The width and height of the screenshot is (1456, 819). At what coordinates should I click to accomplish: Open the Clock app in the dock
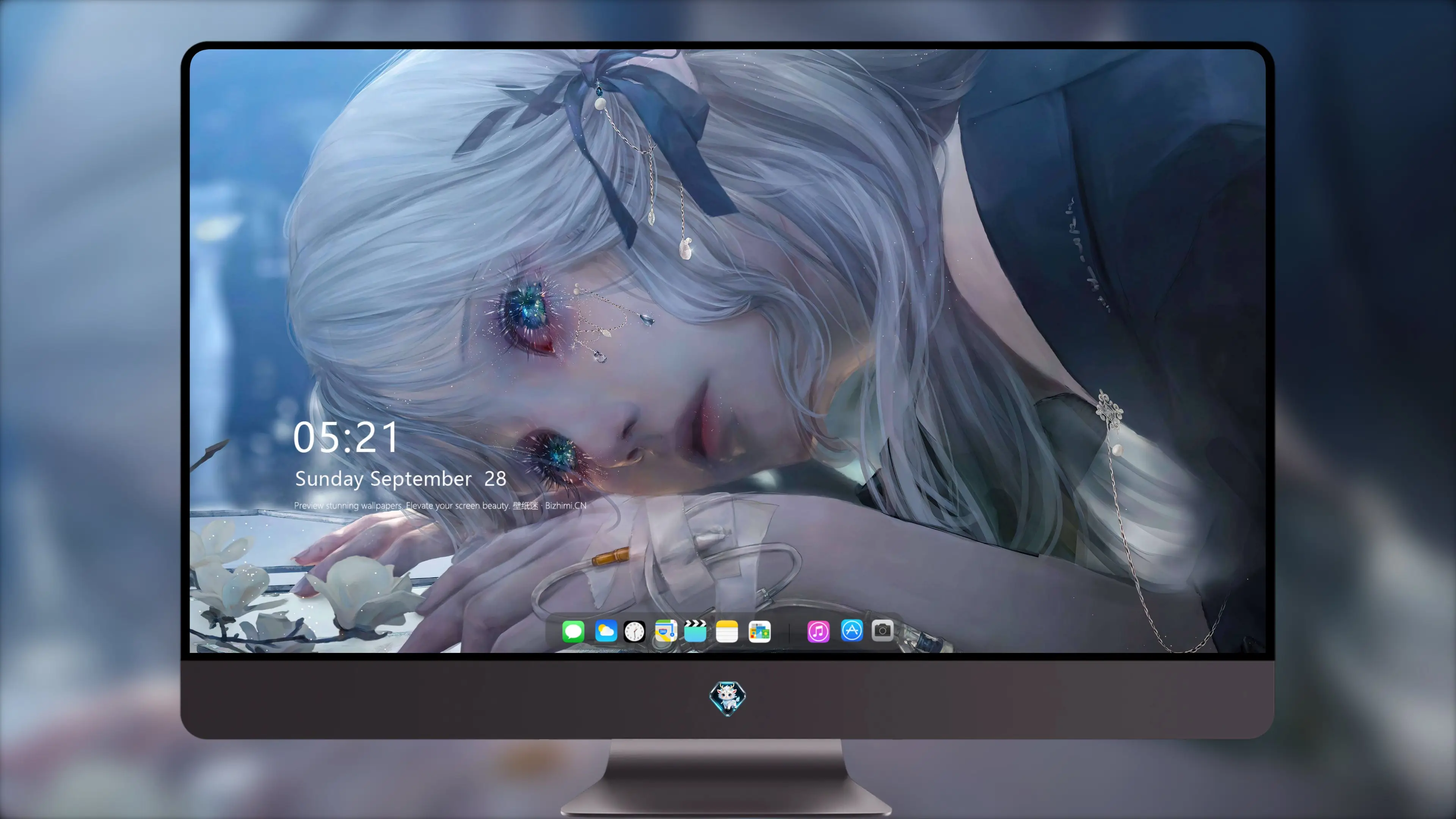(x=634, y=631)
